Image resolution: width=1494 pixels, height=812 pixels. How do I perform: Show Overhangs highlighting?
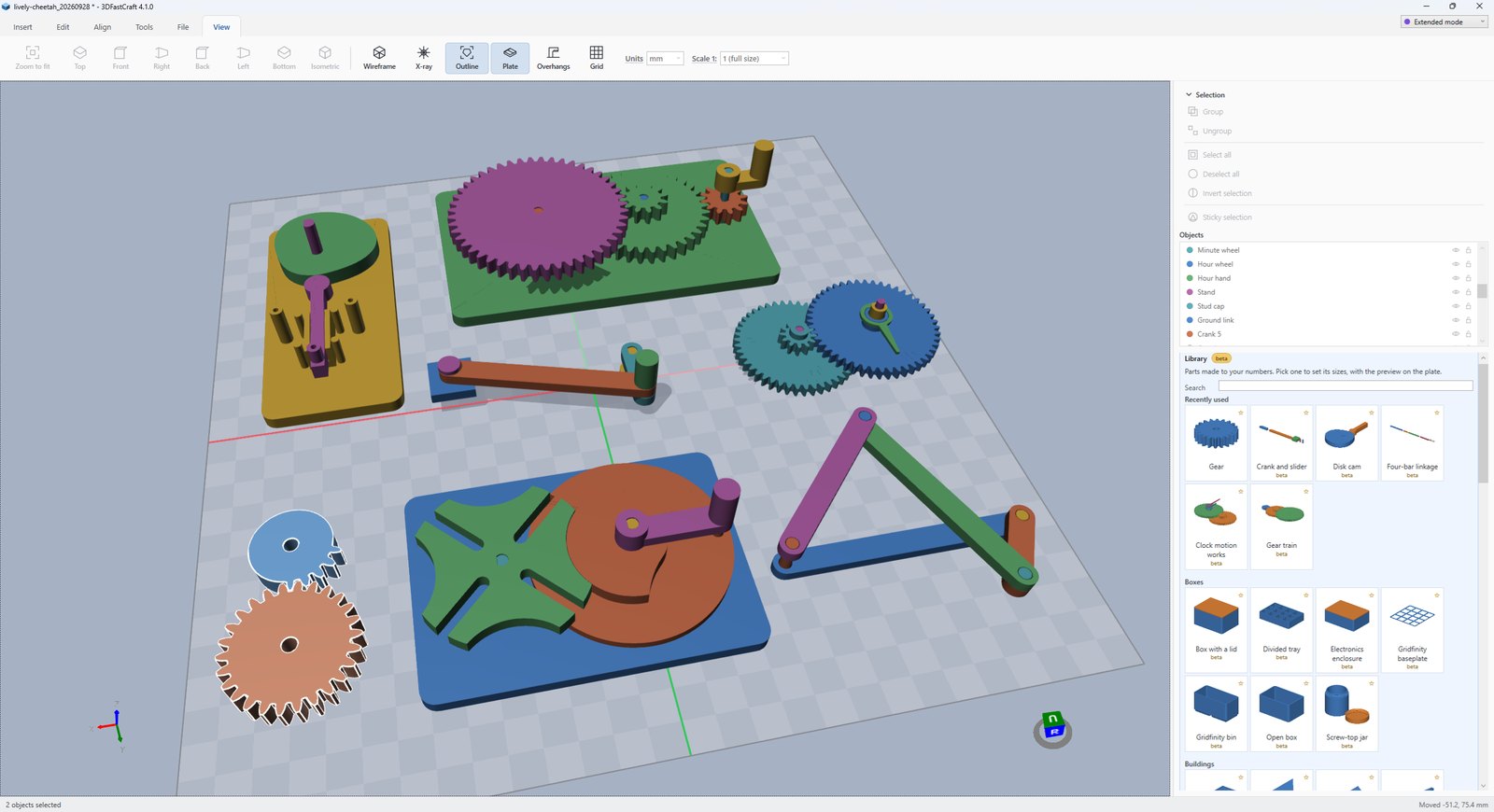pos(553,58)
